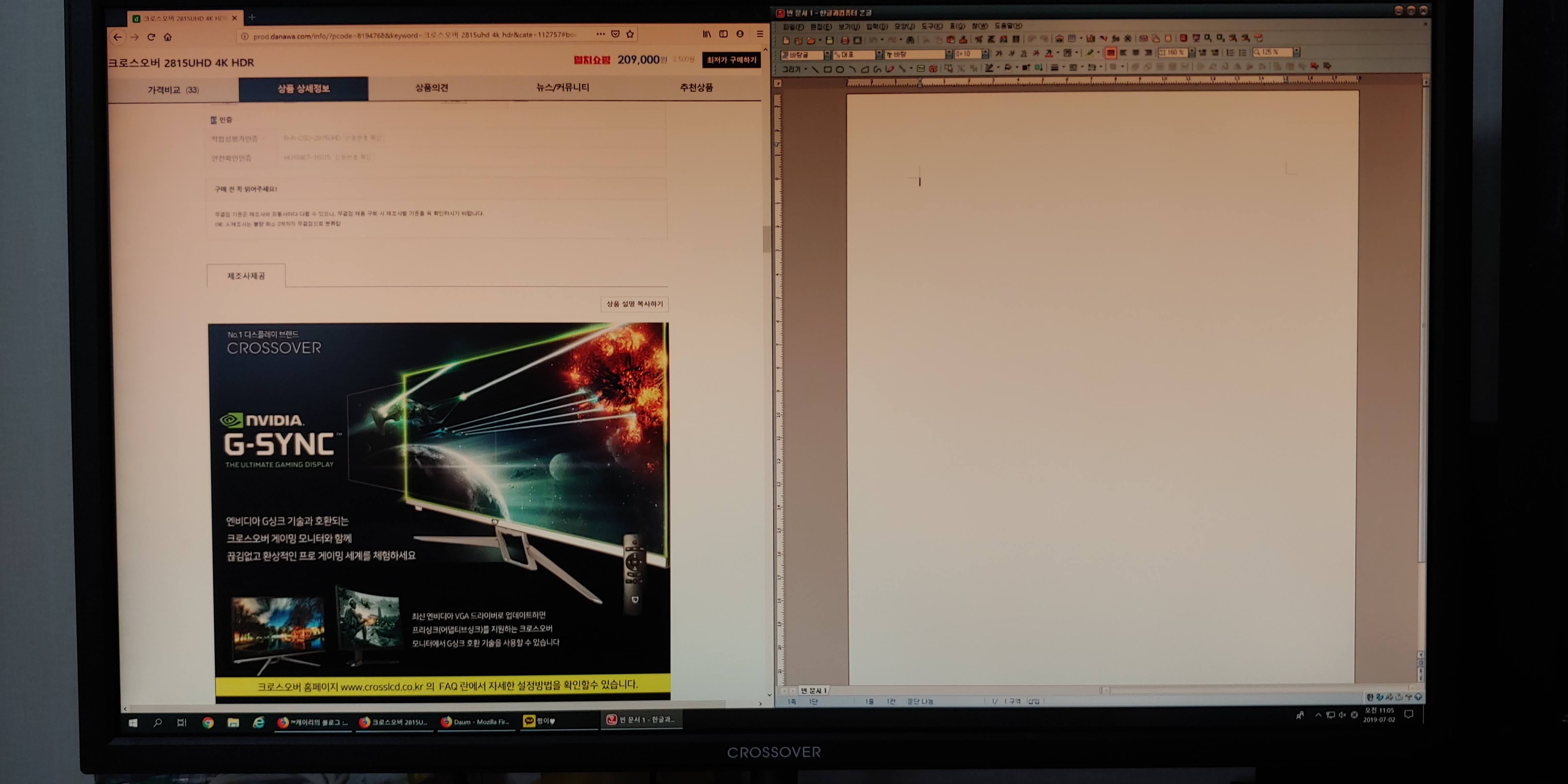The width and height of the screenshot is (1568, 784).
Task: Toggle justify alignment in Hangul toolbar
Action: click(1111, 53)
